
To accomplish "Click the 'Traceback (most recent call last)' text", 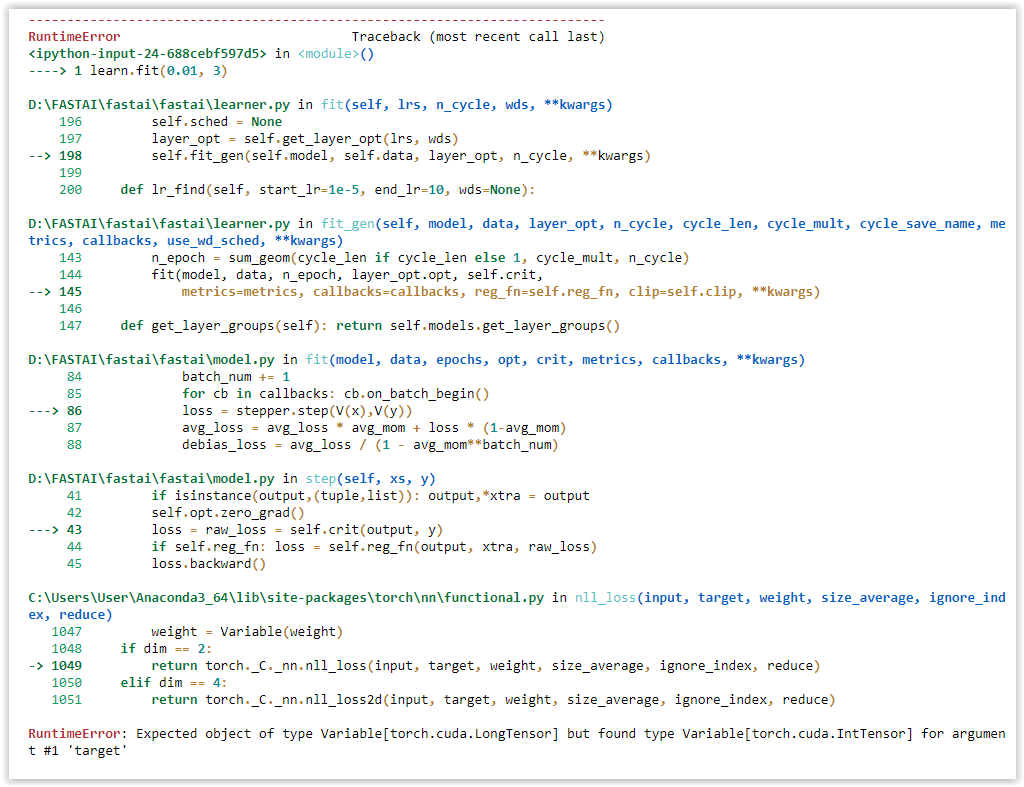I will coord(477,37).
